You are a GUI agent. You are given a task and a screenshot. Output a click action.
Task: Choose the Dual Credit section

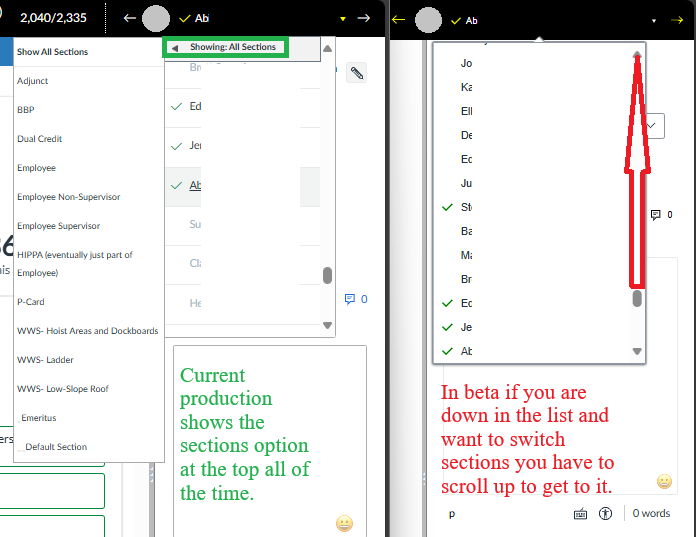click(x=40, y=139)
